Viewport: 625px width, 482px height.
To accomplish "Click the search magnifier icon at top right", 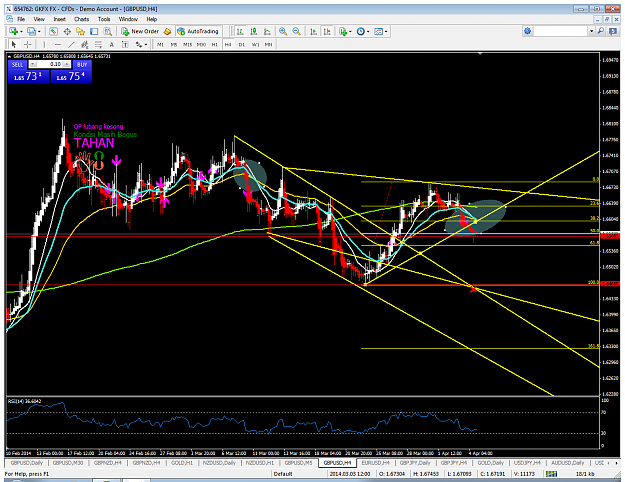I will (x=601, y=31).
